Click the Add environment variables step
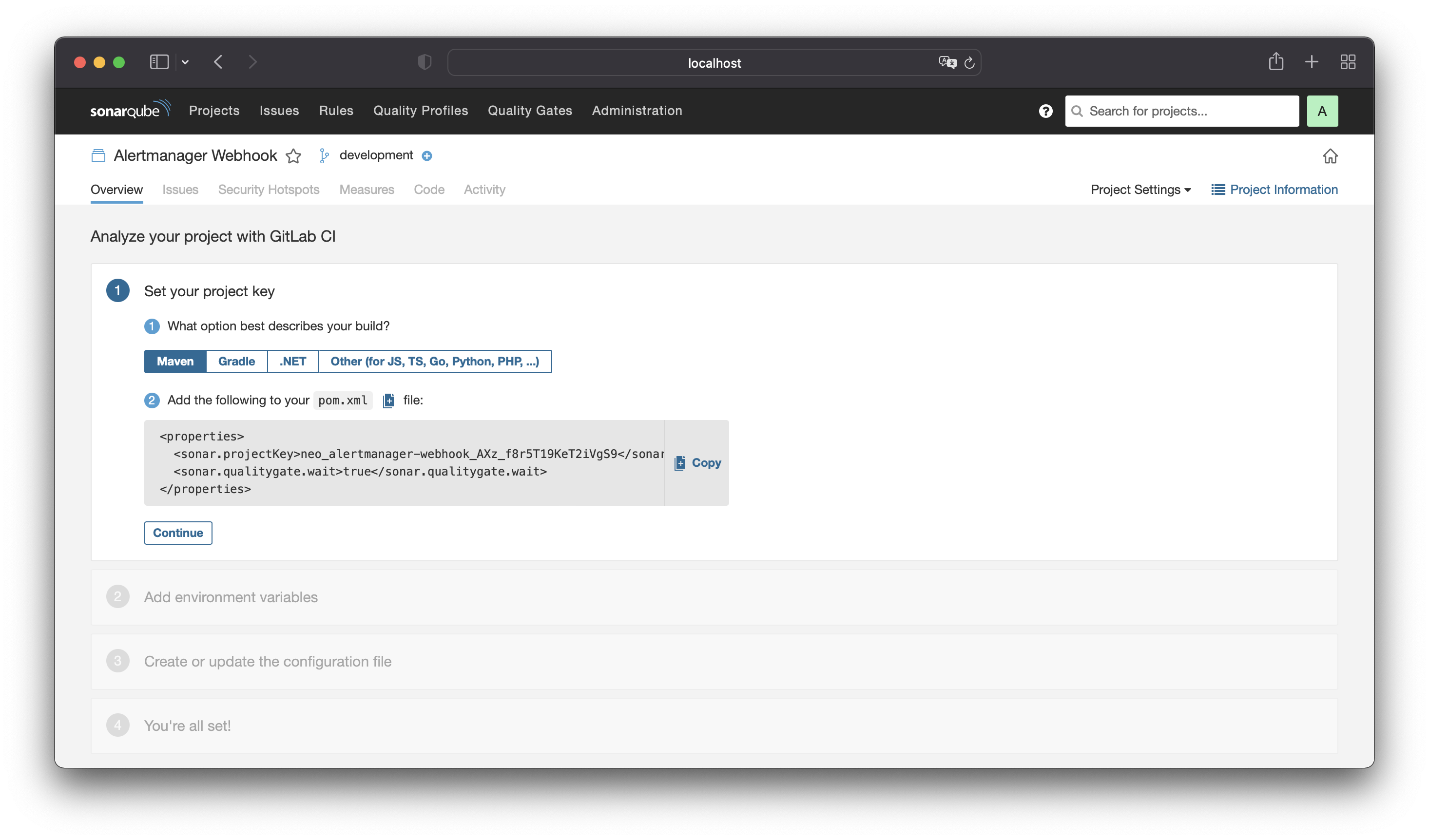Image resolution: width=1429 pixels, height=840 pixels. point(714,597)
